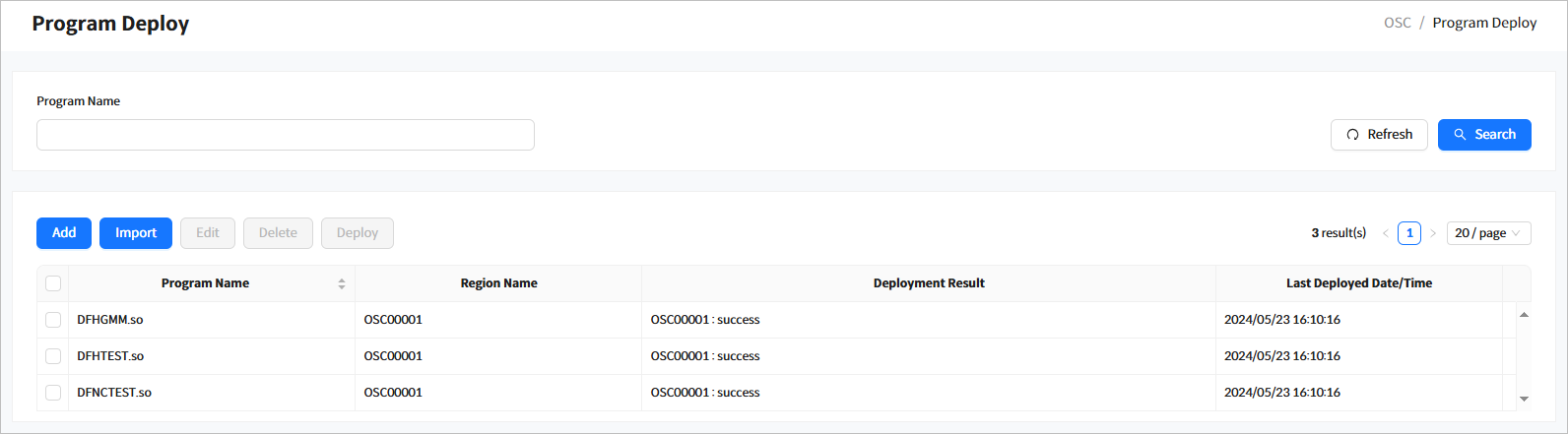Click the Add button
The image size is (1568, 434).
pyautogui.click(x=64, y=233)
